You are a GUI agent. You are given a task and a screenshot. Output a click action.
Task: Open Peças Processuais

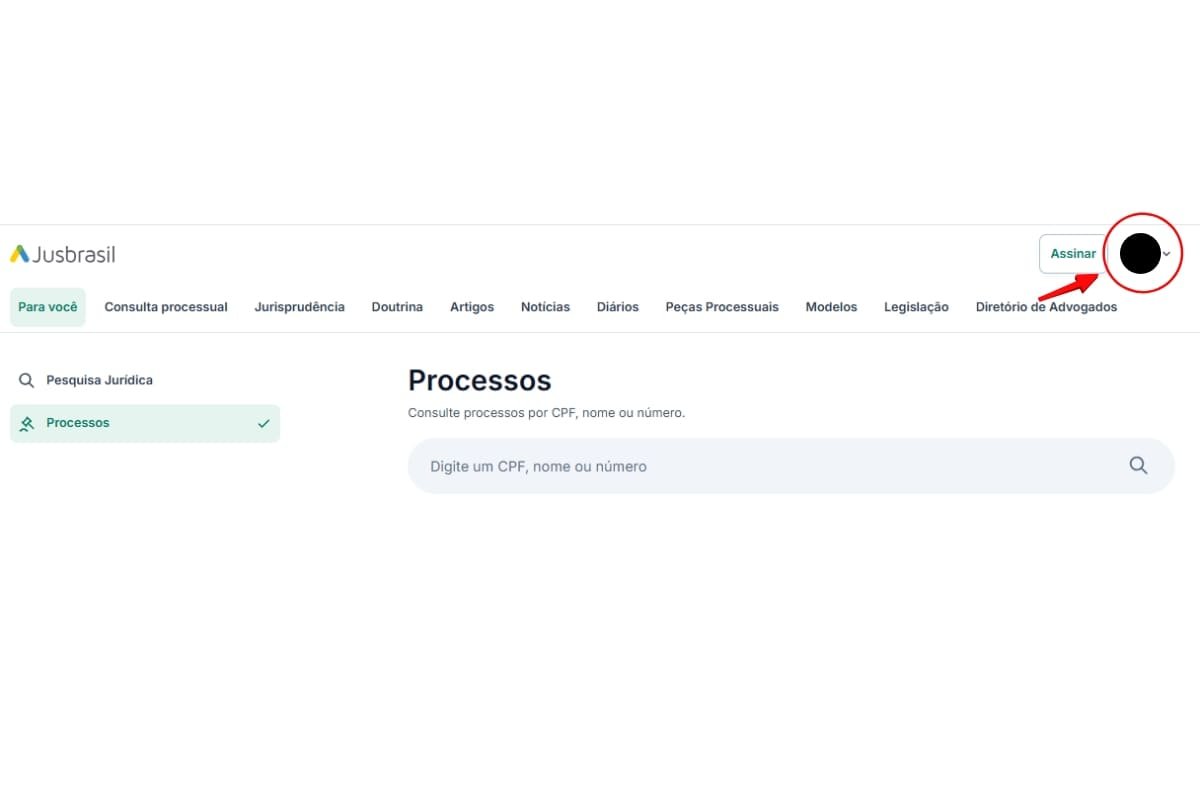722,307
